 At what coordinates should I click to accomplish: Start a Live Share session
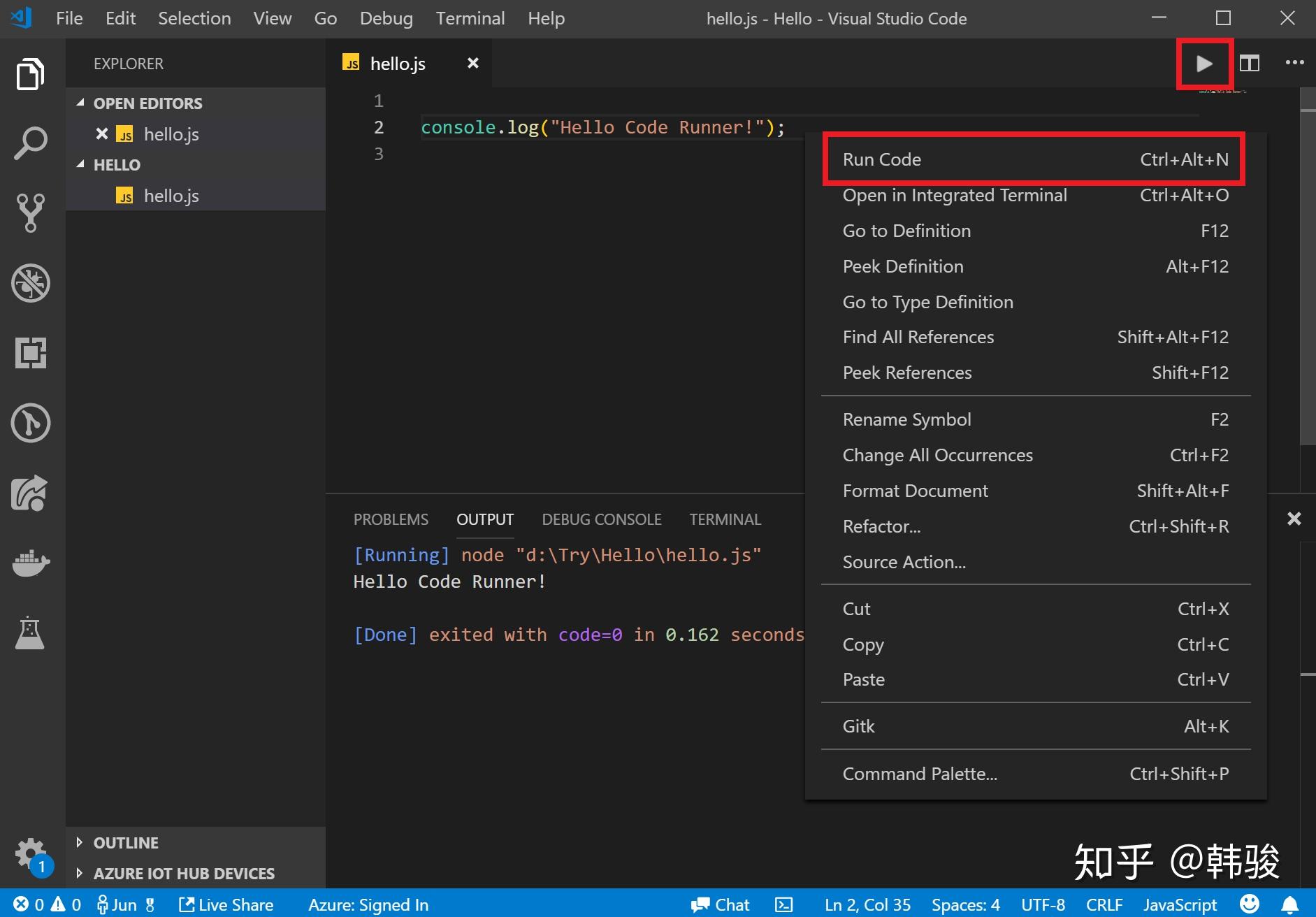pyautogui.click(x=226, y=904)
